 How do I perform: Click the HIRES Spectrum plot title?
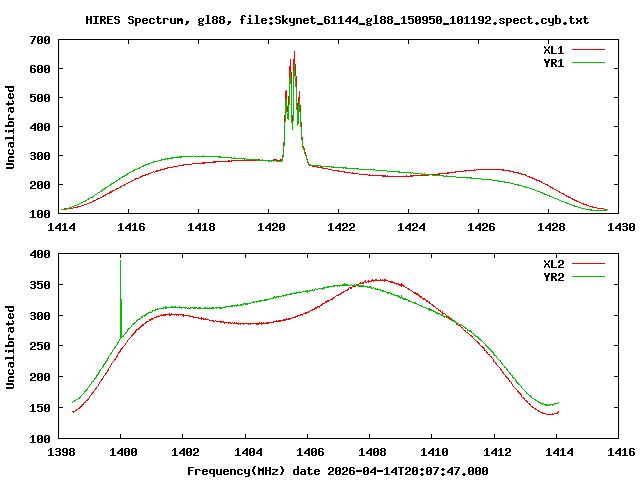click(337, 20)
